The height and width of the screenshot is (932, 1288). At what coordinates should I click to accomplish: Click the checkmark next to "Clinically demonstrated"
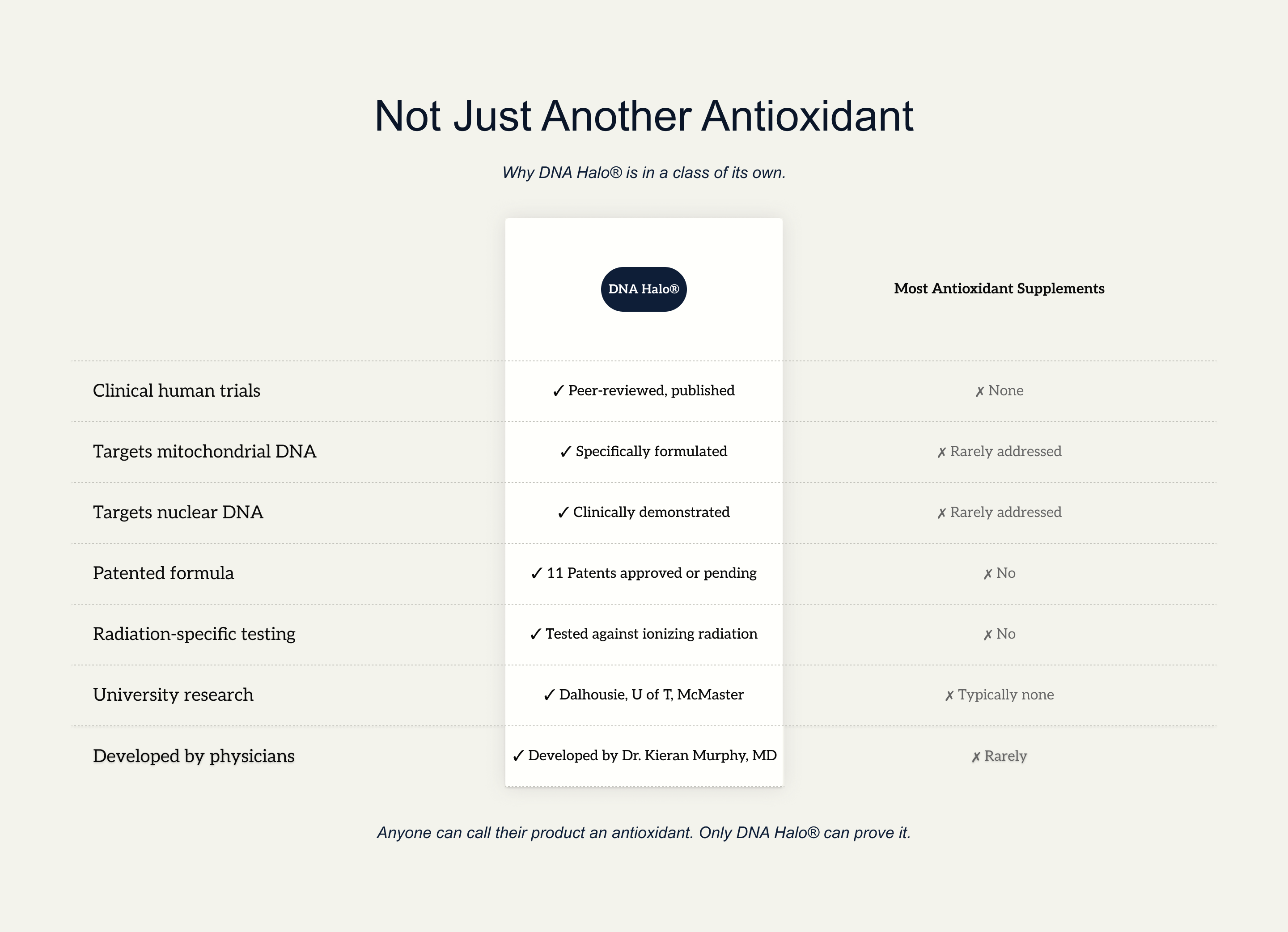click(x=563, y=513)
